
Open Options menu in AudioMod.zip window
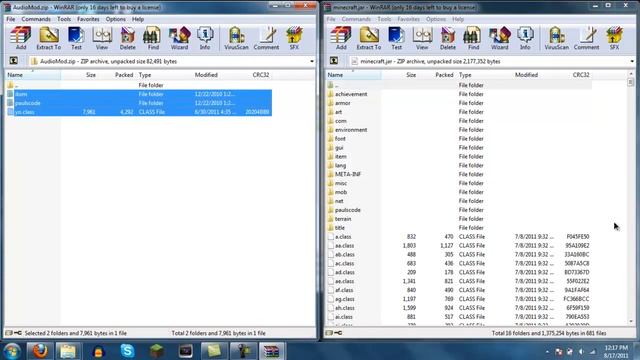click(116, 19)
